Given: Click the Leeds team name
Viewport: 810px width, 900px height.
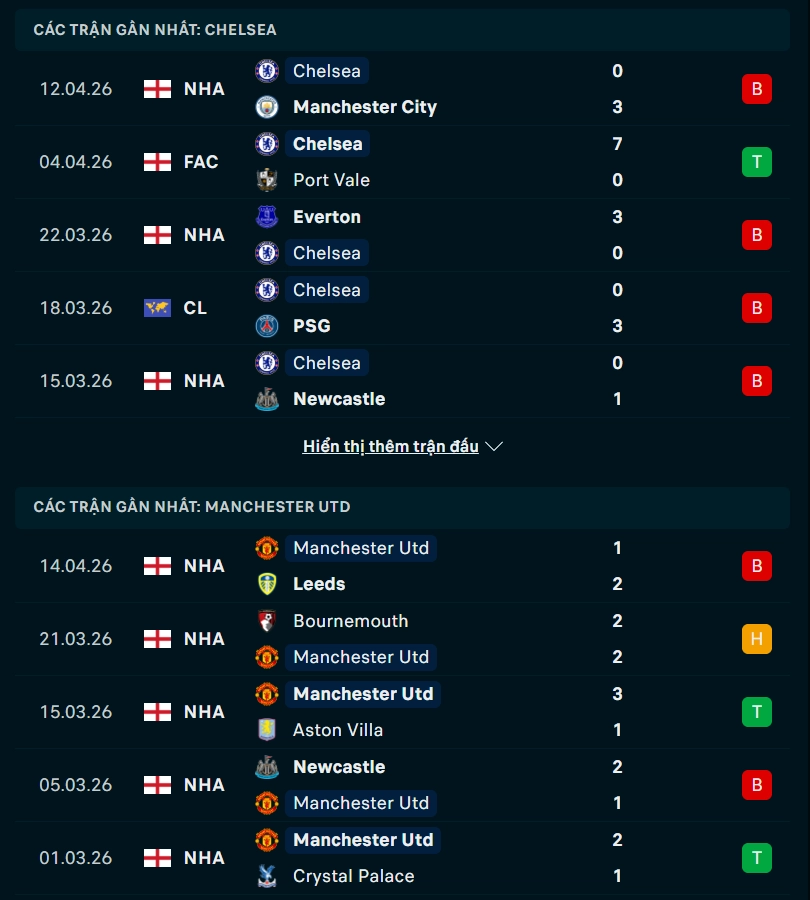Looking at the screenshot, I should tap(319, 584).
